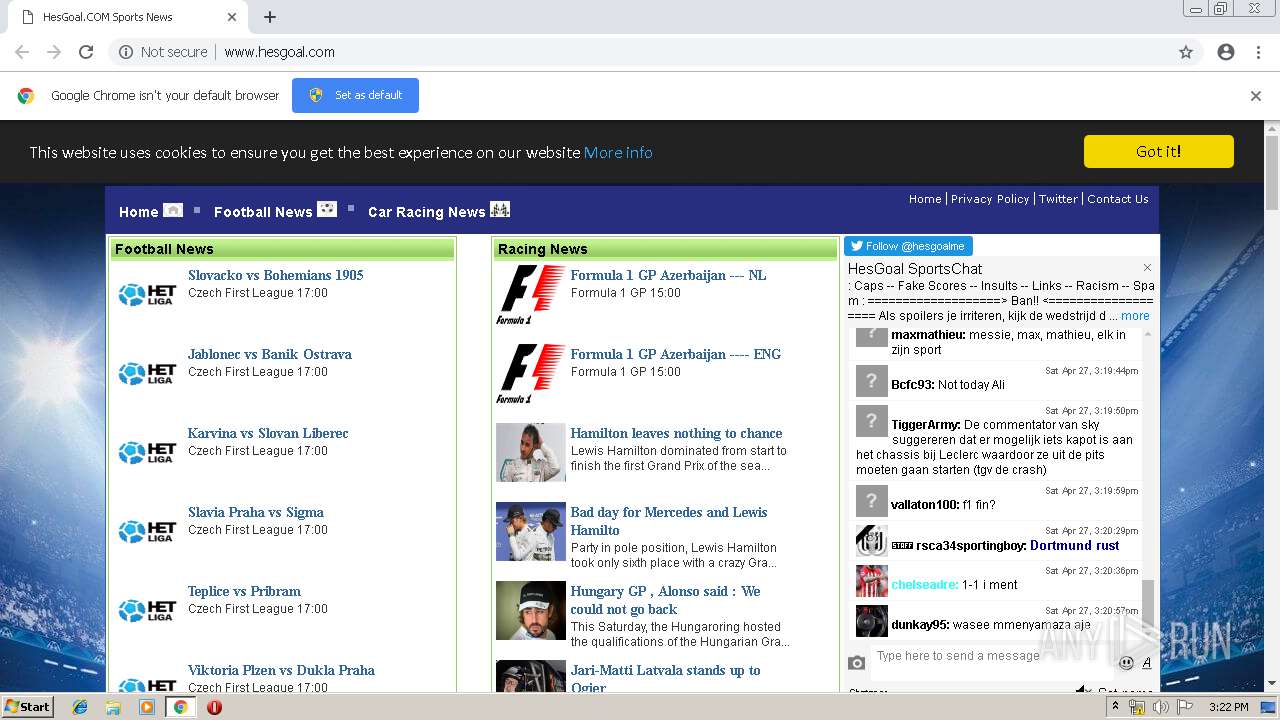Open the Chrome profile avatar menu
Image resolution: width=1280 pixels, height=720 pixels.
pos(1226,52)
